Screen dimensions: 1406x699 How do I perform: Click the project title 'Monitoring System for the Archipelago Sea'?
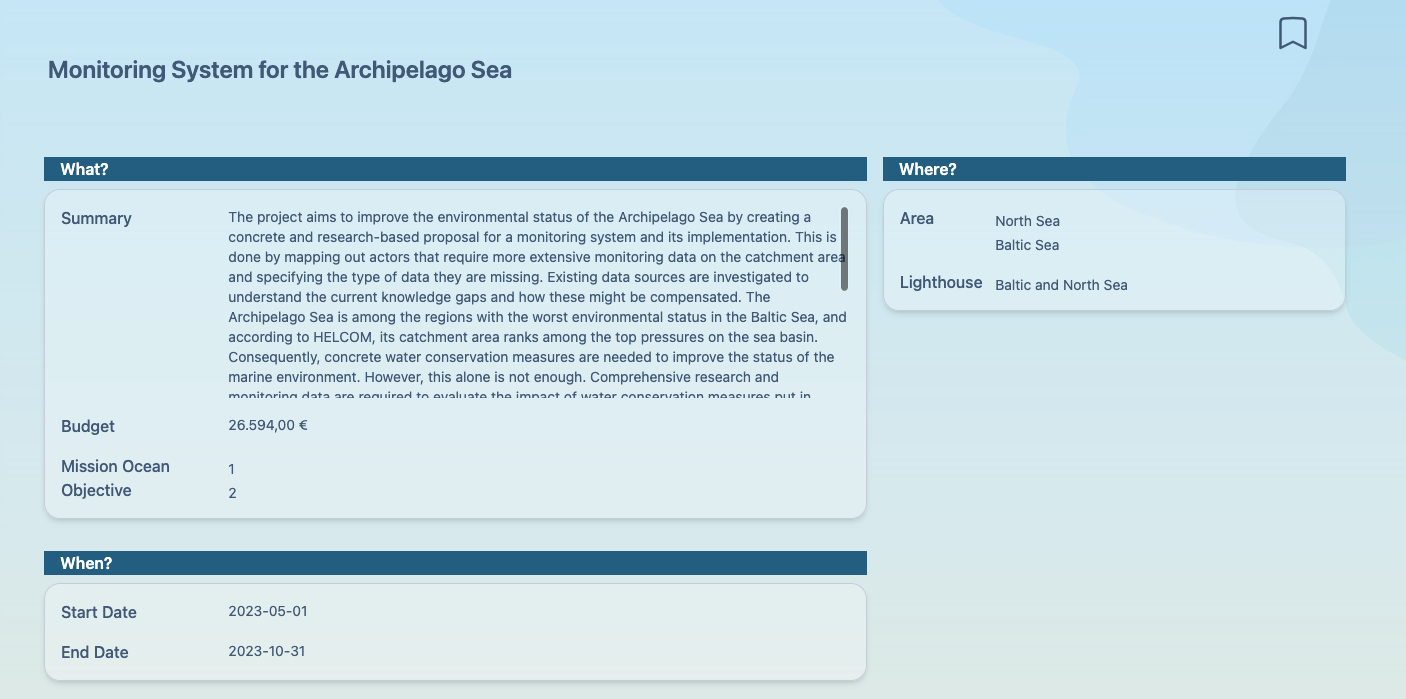pyautogui.click(x=280, y=70)
